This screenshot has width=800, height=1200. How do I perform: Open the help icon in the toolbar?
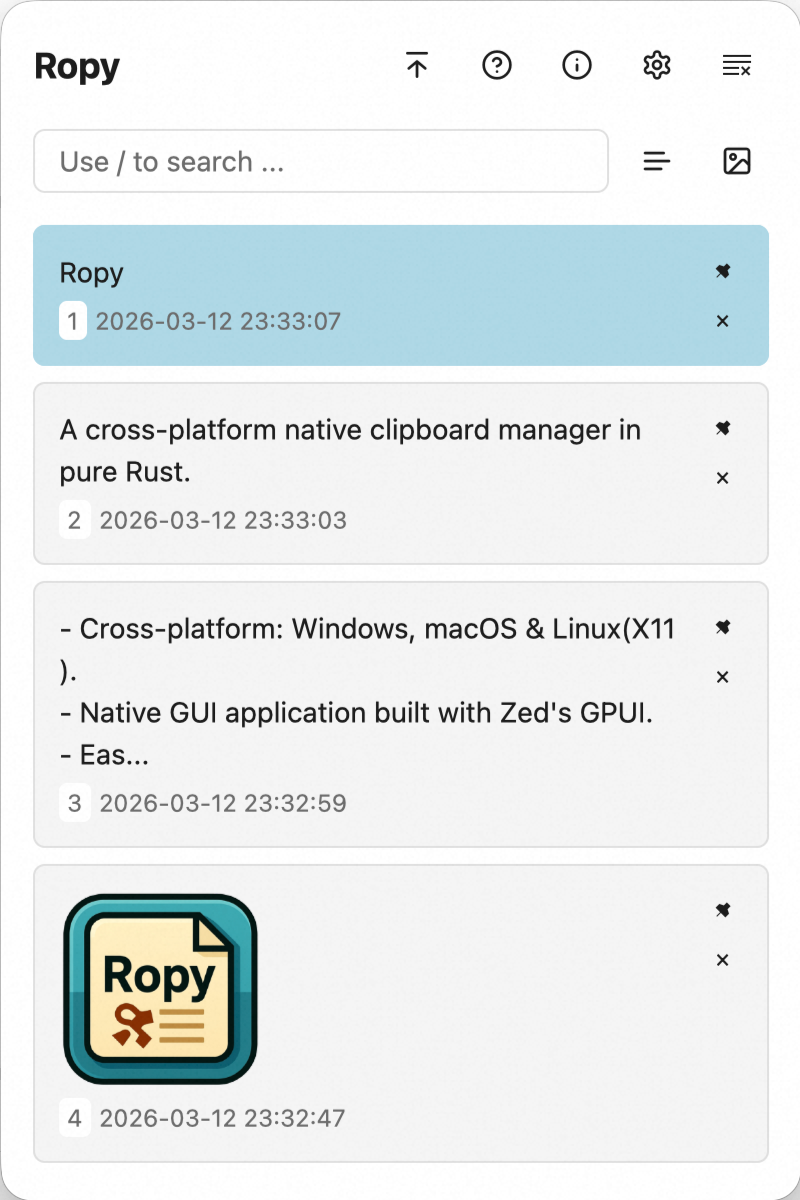click(497, 65)
